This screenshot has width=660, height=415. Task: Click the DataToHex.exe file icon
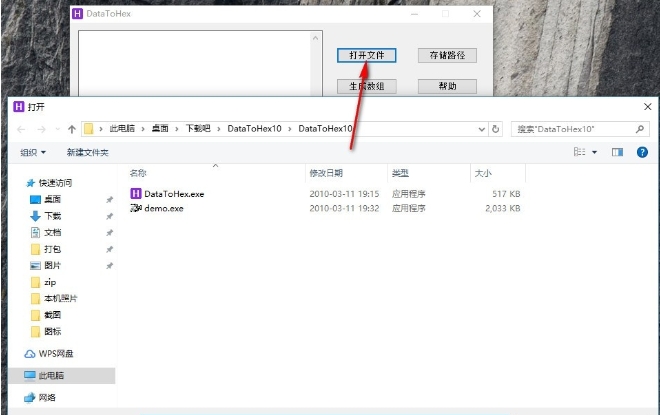136,194
